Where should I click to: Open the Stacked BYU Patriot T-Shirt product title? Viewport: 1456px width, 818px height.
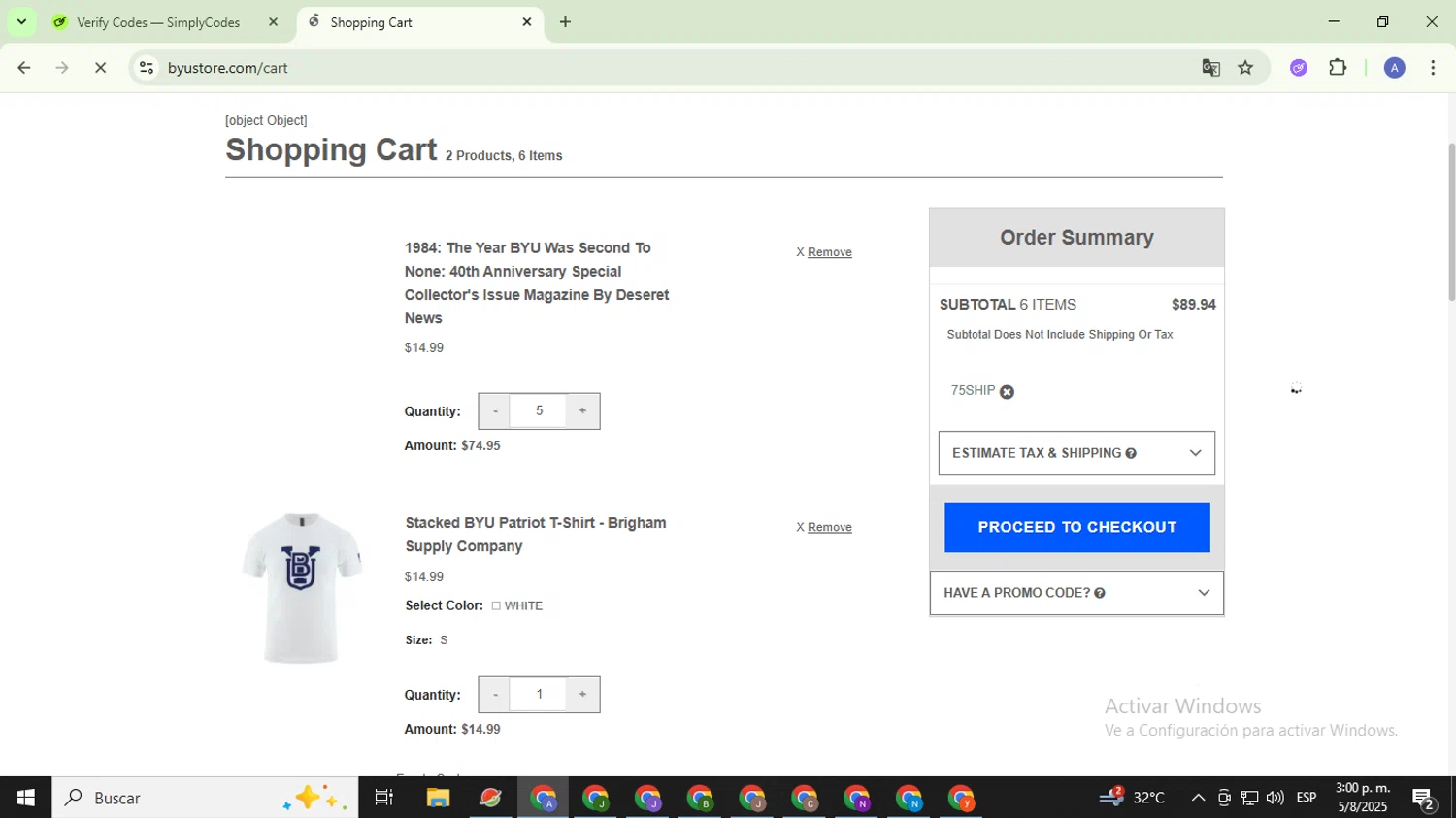536,535
